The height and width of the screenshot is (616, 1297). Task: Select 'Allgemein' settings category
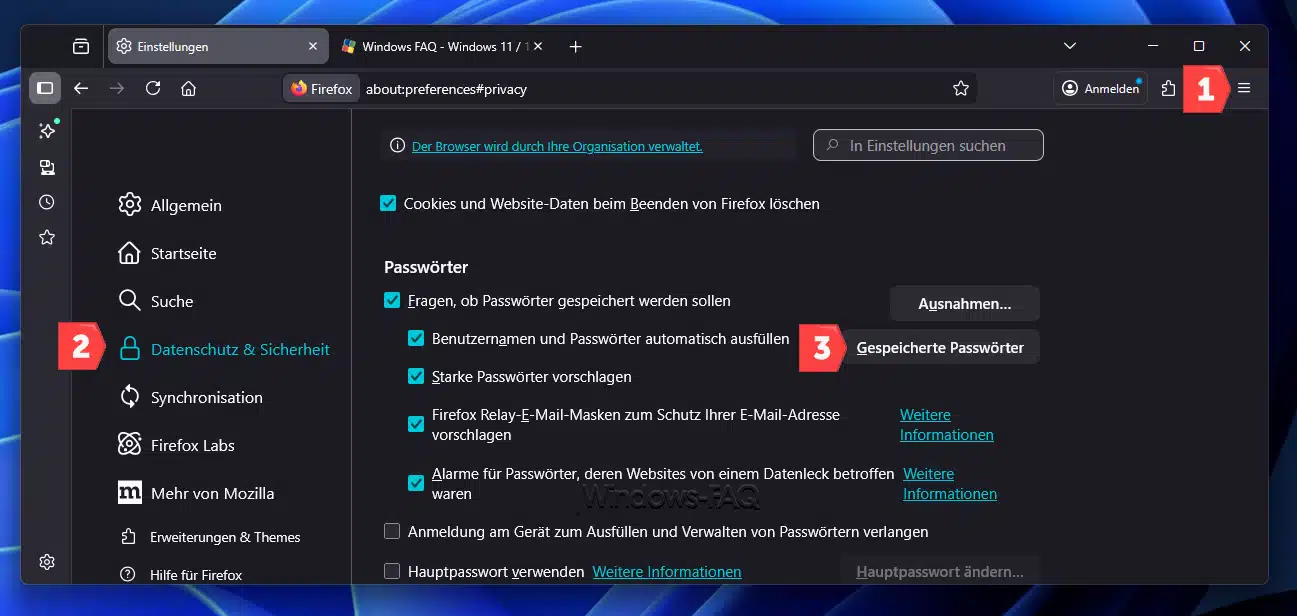[185, 205]
